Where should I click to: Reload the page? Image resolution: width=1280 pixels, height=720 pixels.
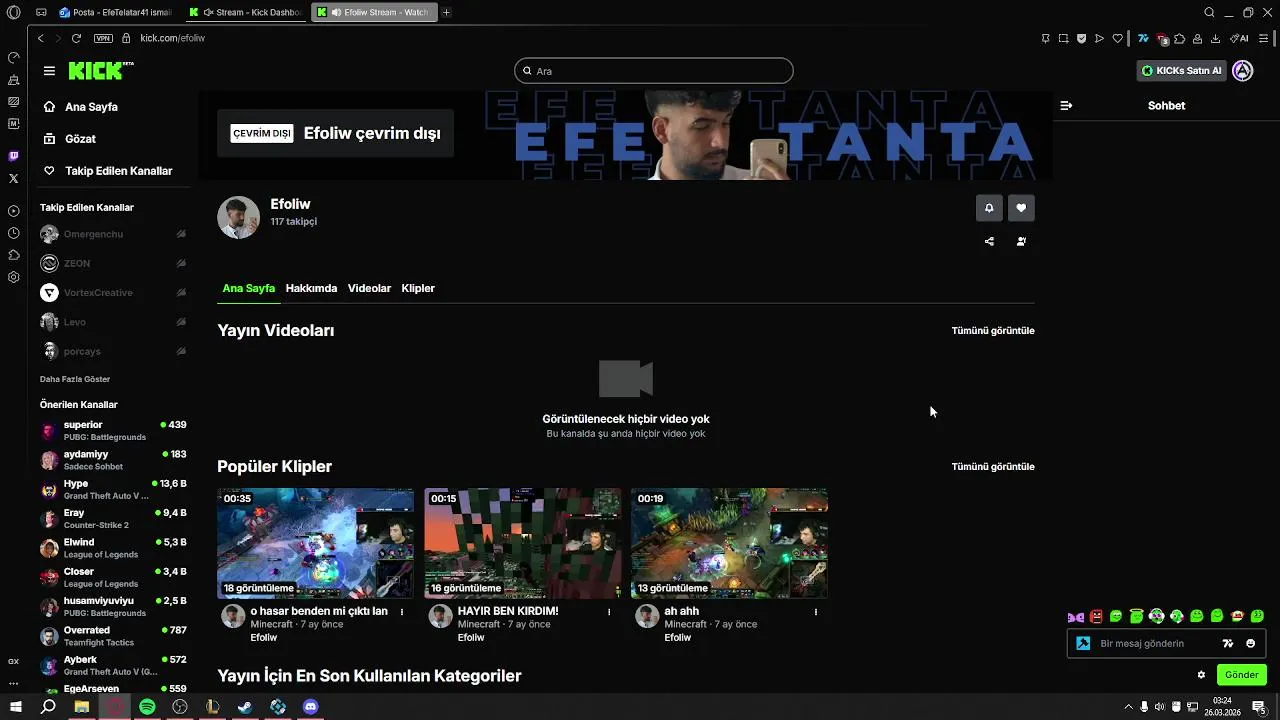point(76,38)
